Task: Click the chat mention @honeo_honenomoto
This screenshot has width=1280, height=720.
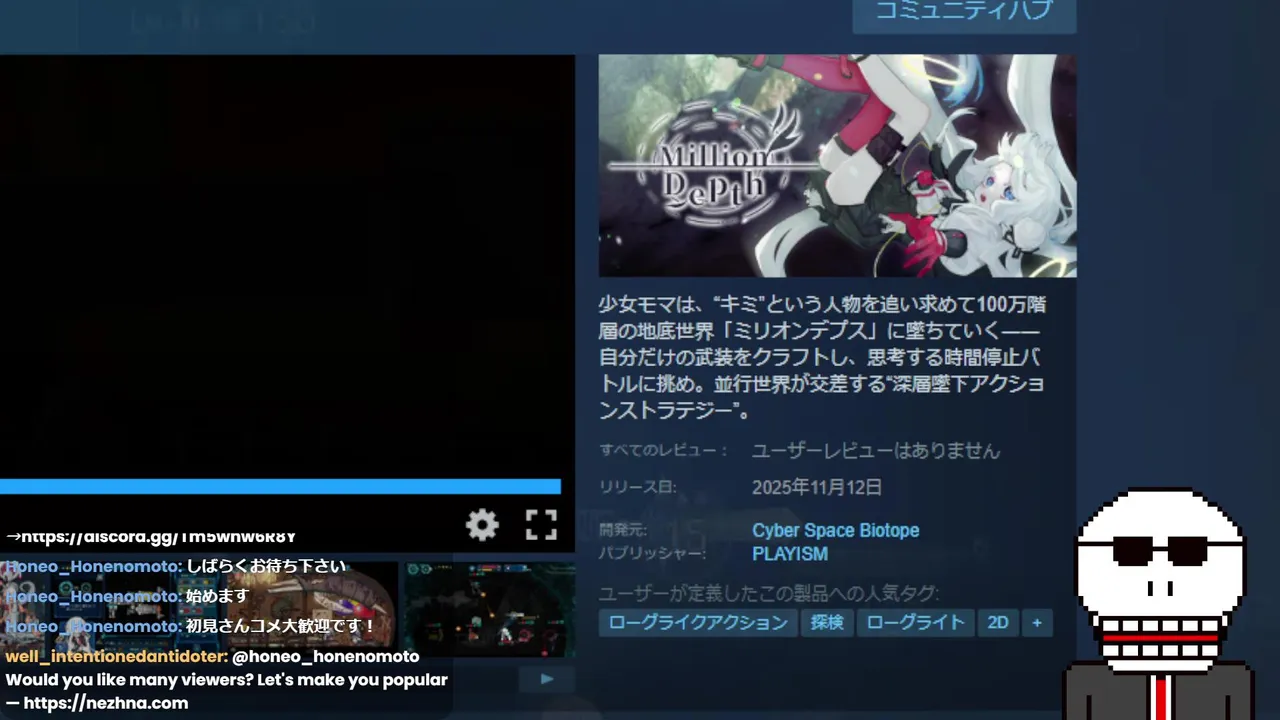Action: [325, 657]
